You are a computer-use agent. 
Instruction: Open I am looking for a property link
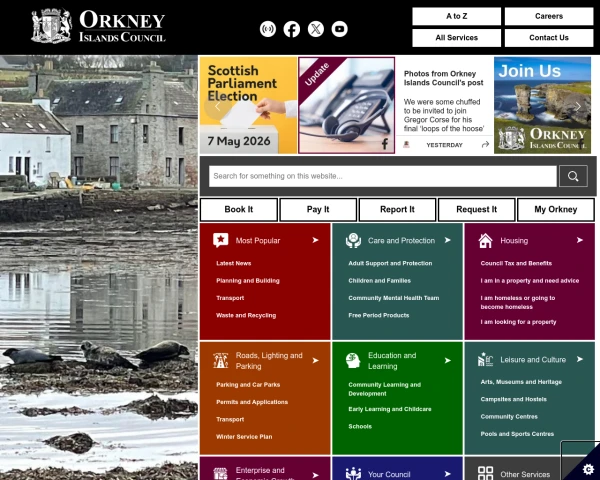(518, 322)
